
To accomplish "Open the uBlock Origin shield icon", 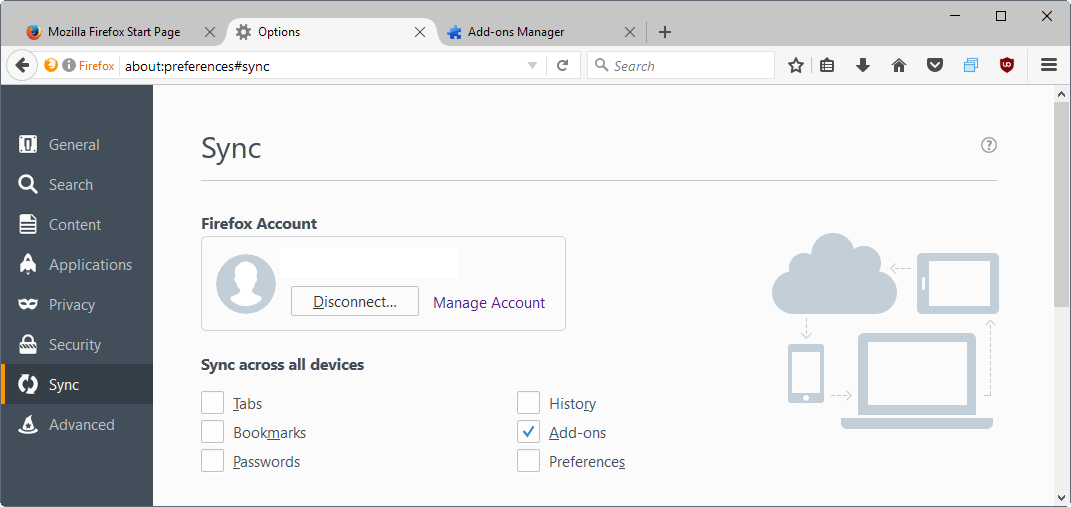I will [1007, 66].
